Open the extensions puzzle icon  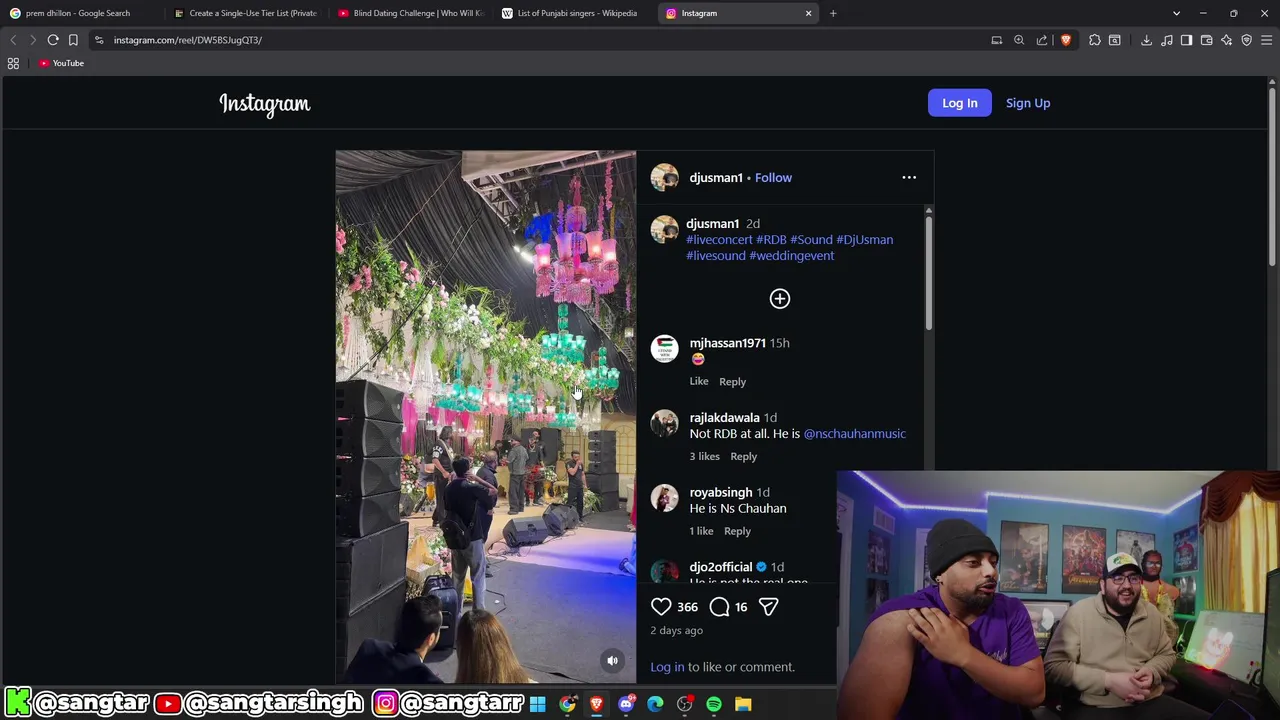[1095, 40]
